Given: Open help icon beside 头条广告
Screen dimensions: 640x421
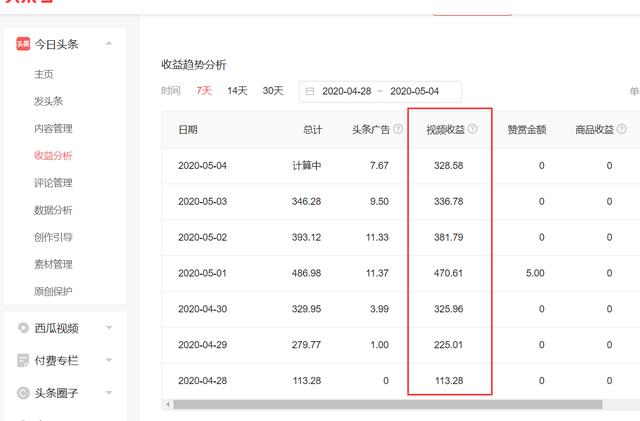Looking at the screenshot, I should [x=398, y=129].
